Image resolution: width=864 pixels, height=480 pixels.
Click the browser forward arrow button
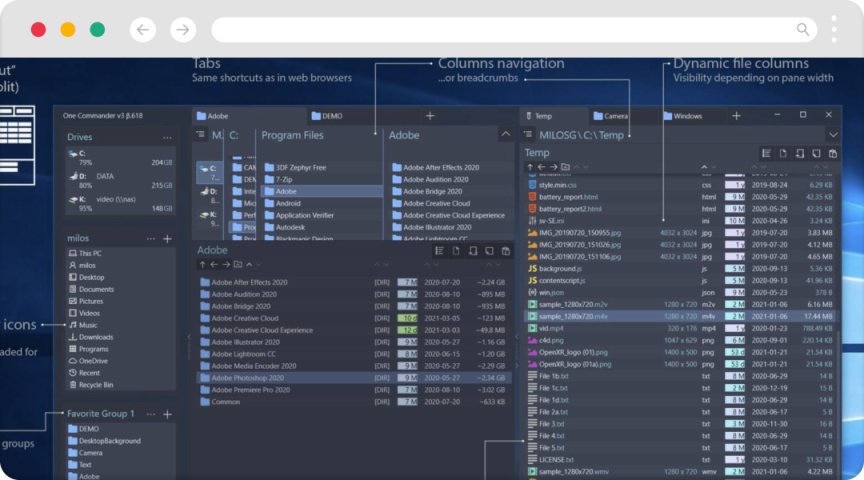(x=183, y=30)
